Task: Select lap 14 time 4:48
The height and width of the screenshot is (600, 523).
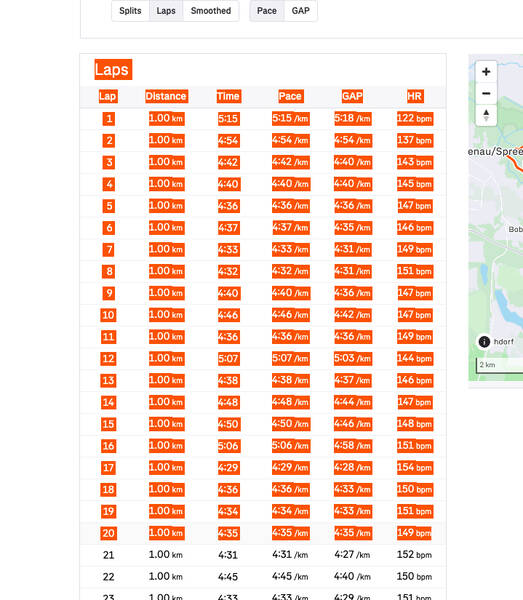Action: click(x=228, y=402)
